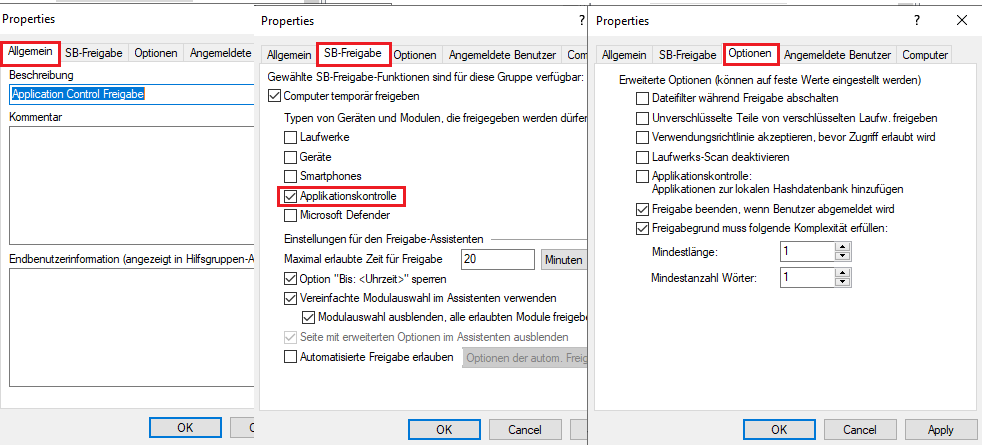Image resolution: width=982 pixels, height=445 pixels.
Task: Open the Minuten time unit dropdown
Action: 564,259
